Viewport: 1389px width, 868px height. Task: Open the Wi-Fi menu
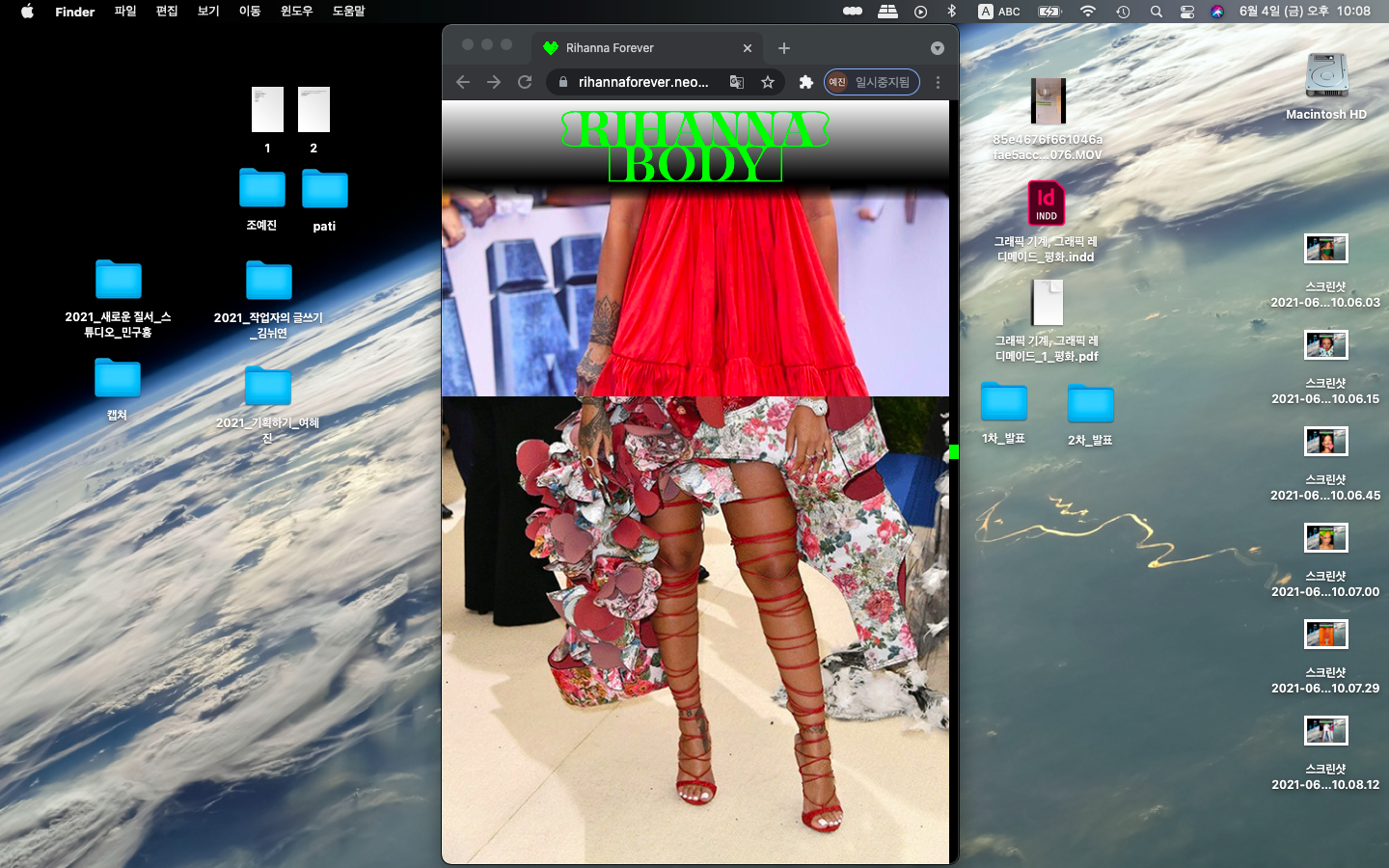(x=1088, y=12)
